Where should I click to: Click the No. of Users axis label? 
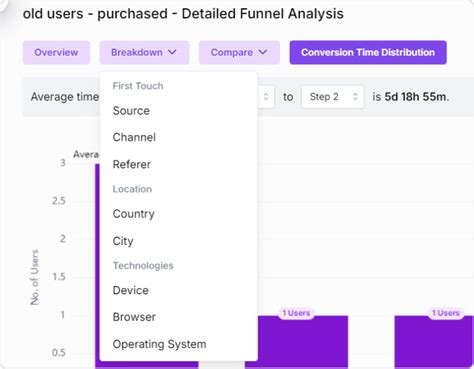(x=35, y=277)
